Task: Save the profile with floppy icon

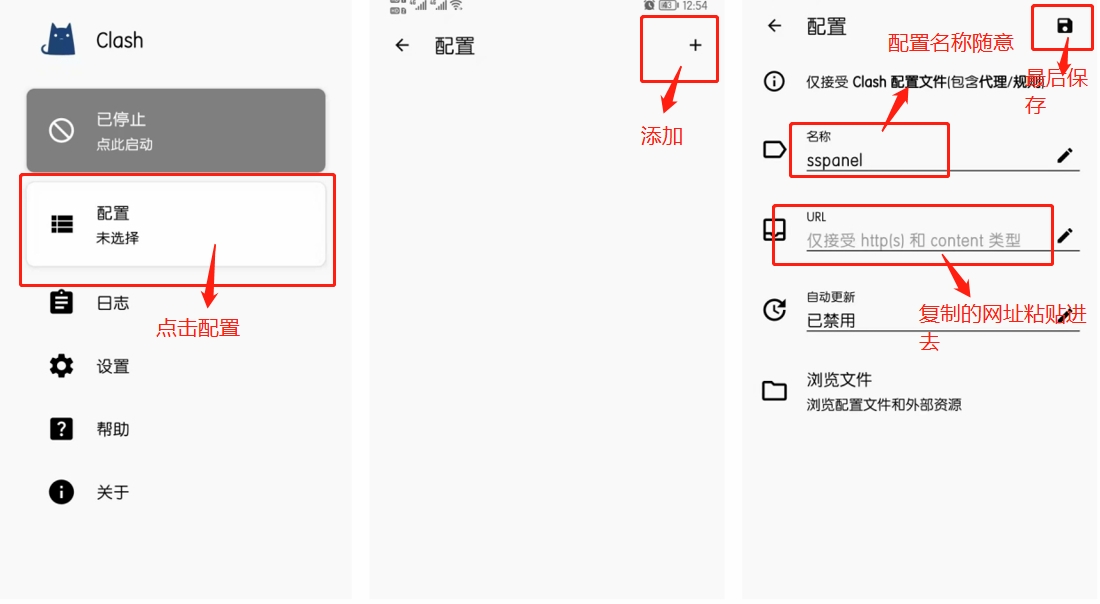Action: click(x=1064, y=26)
